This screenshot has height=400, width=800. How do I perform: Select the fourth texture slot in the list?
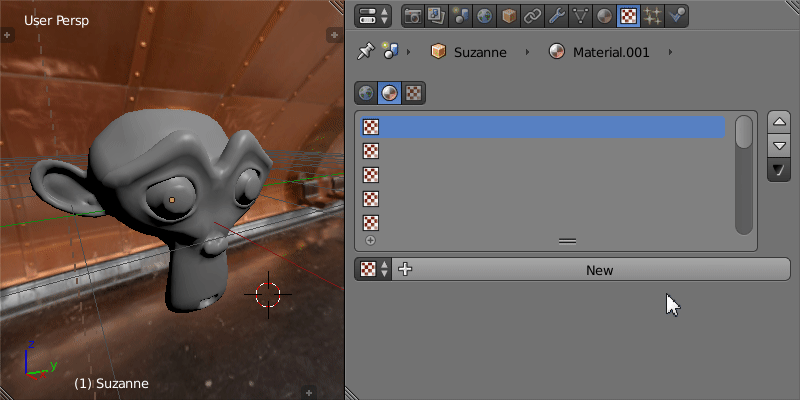pyautogui.click(x=543, y=199)
